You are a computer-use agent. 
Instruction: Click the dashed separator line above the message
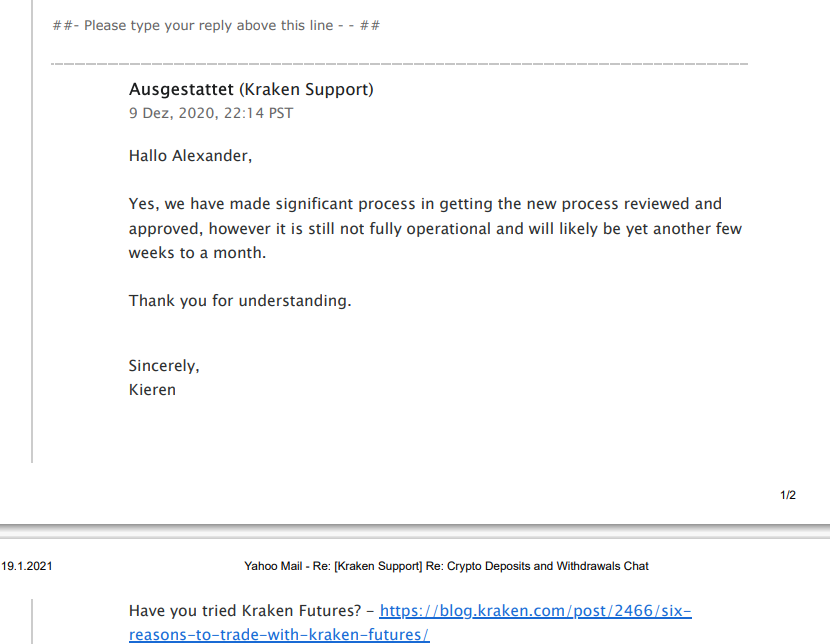(x=399, y=64)
